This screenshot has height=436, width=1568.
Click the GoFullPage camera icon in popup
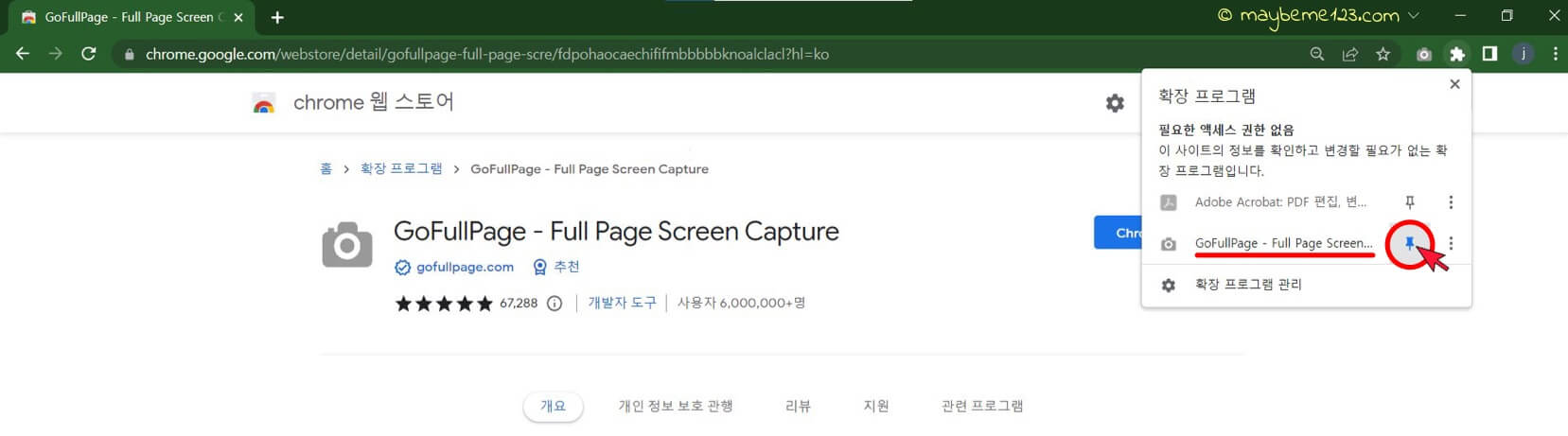coord(1169,244)
